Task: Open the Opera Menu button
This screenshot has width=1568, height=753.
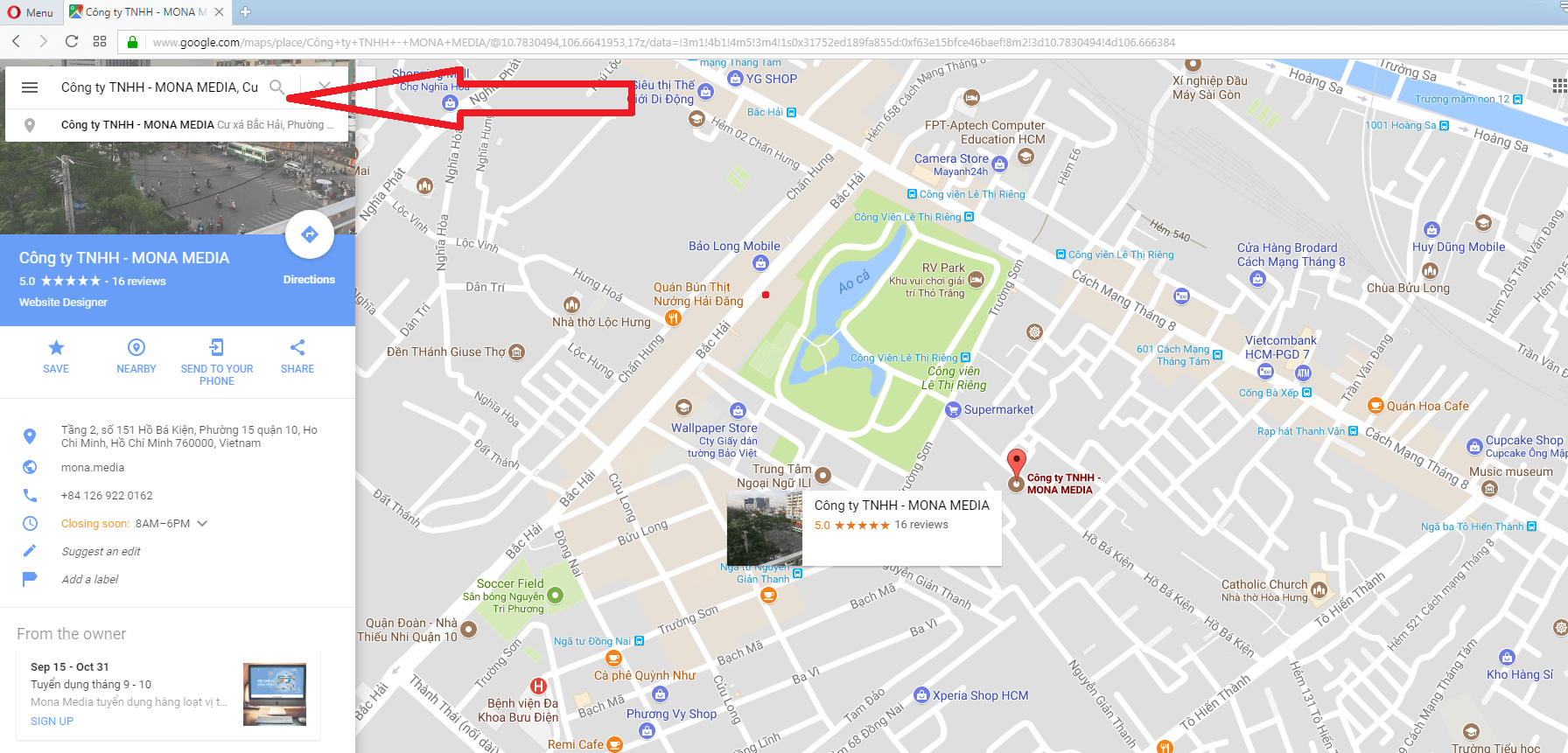Action: point(31,12)
